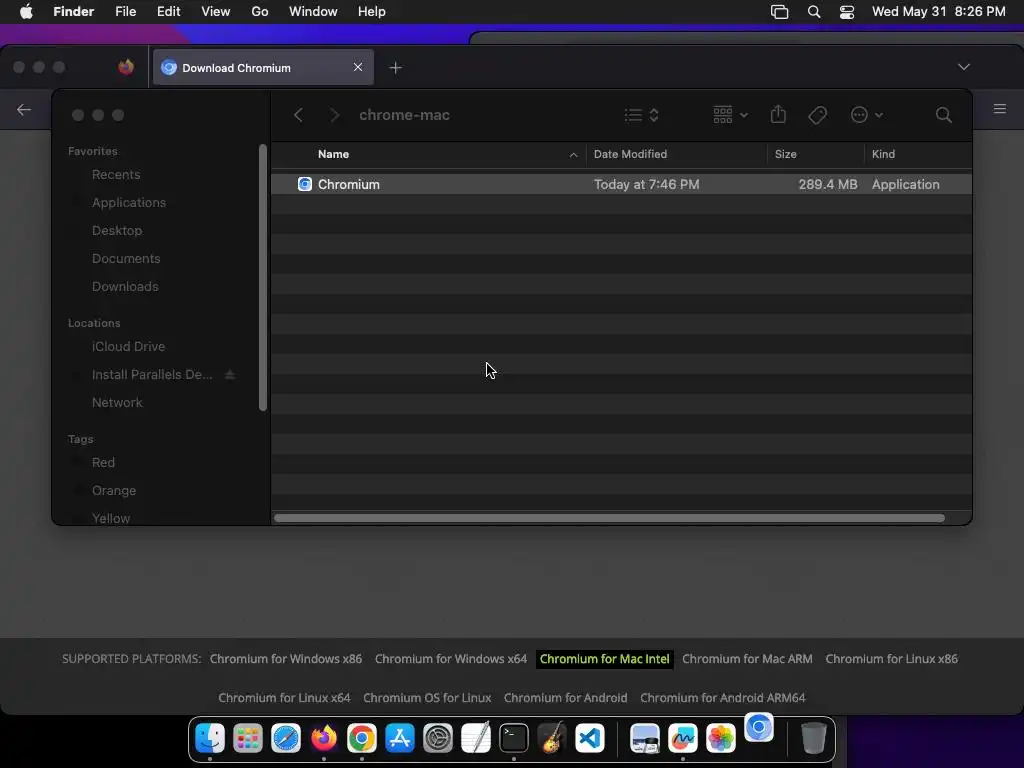Open Visual Studio Code from the Dock

click(590, 739)
